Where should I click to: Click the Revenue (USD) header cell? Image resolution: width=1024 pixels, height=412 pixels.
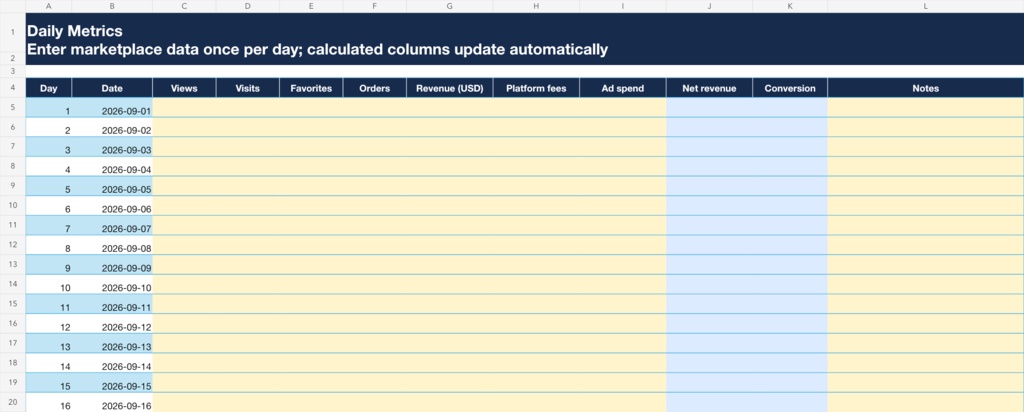click(x=449, y=88)
